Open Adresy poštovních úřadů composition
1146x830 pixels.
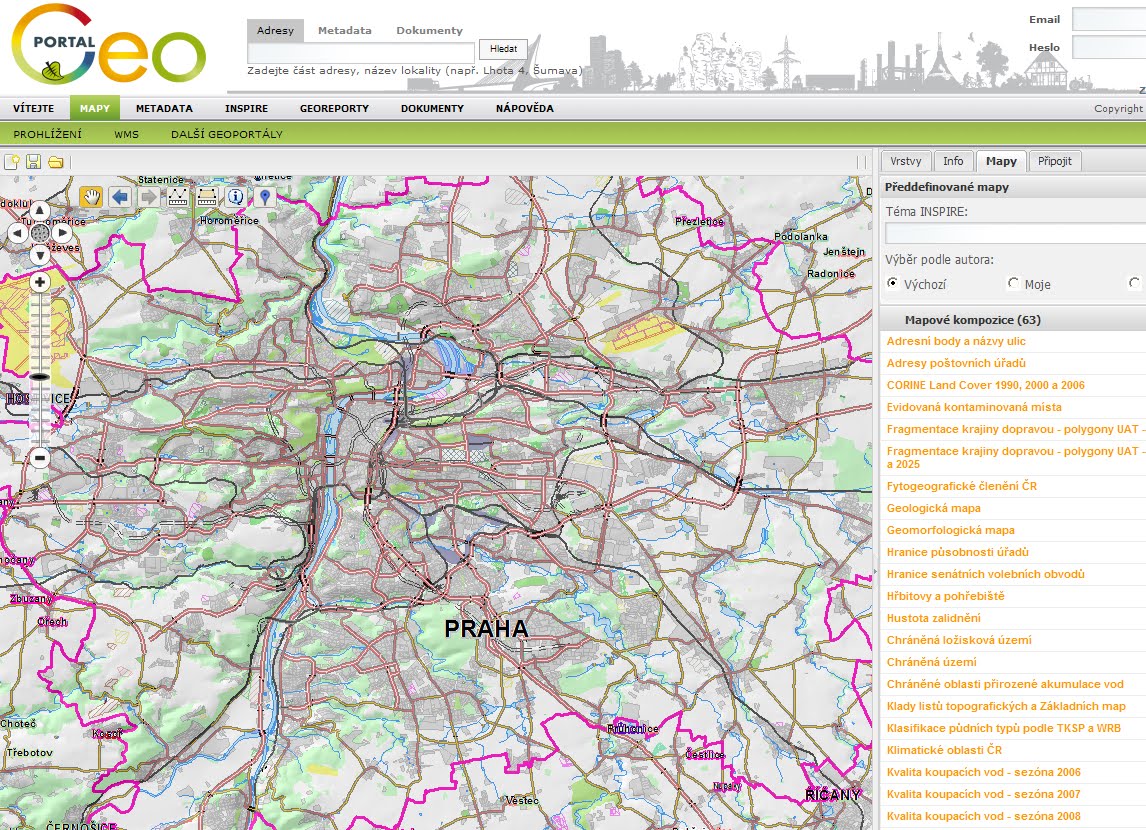[x=956, y=363]
